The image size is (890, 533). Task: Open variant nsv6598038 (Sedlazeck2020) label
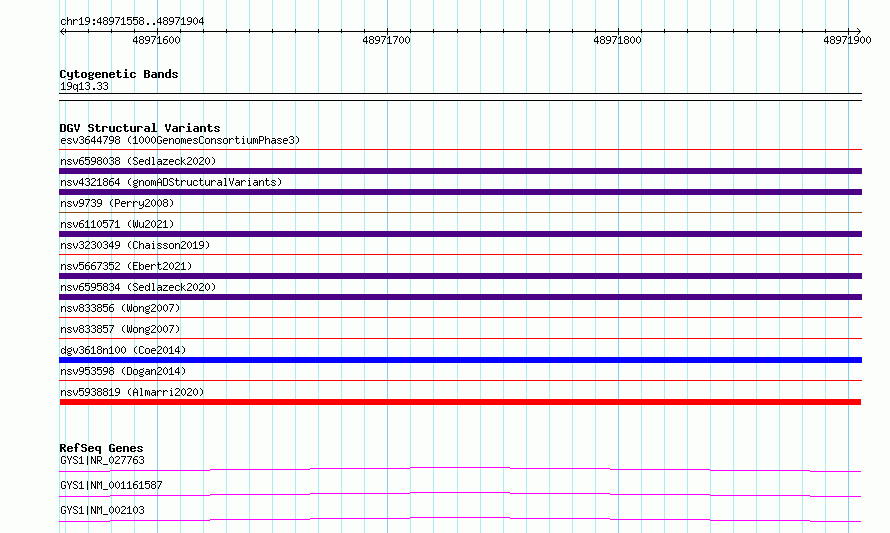[x=138, y=161]
